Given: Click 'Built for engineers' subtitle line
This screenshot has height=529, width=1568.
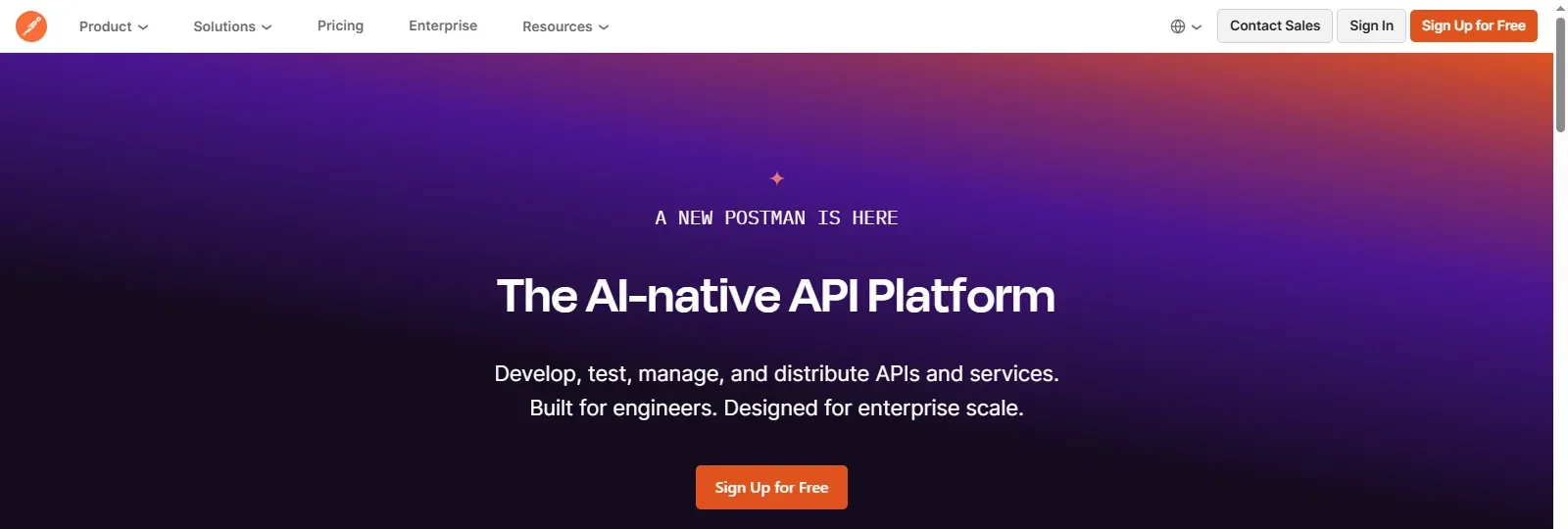Looking at the screenshot, I should 776,408.
